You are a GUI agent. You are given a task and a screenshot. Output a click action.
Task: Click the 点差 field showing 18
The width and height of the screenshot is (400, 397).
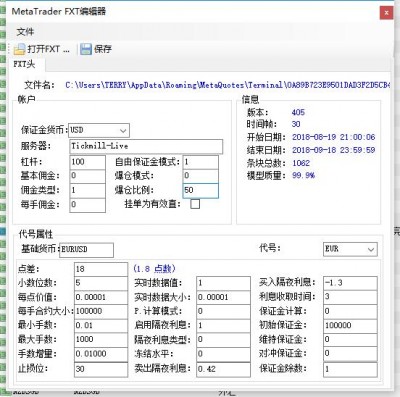[x=101, y=269]
